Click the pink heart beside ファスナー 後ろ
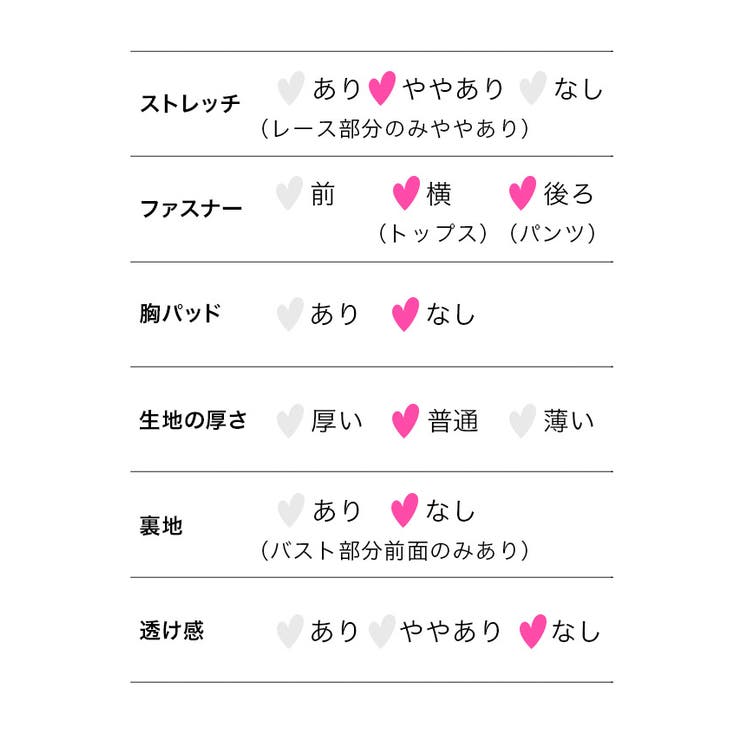This screenshot has height=740, width=740. 522,193
